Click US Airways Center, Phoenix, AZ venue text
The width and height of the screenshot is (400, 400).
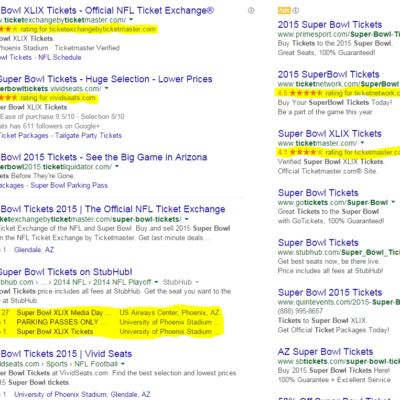(169, 313)
